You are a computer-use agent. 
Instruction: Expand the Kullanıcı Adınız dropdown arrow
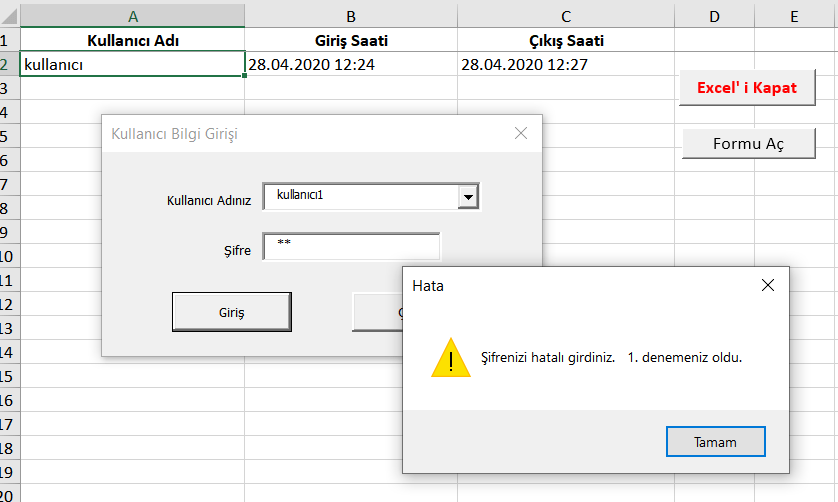pyautogui.click(x=467, y=198)
